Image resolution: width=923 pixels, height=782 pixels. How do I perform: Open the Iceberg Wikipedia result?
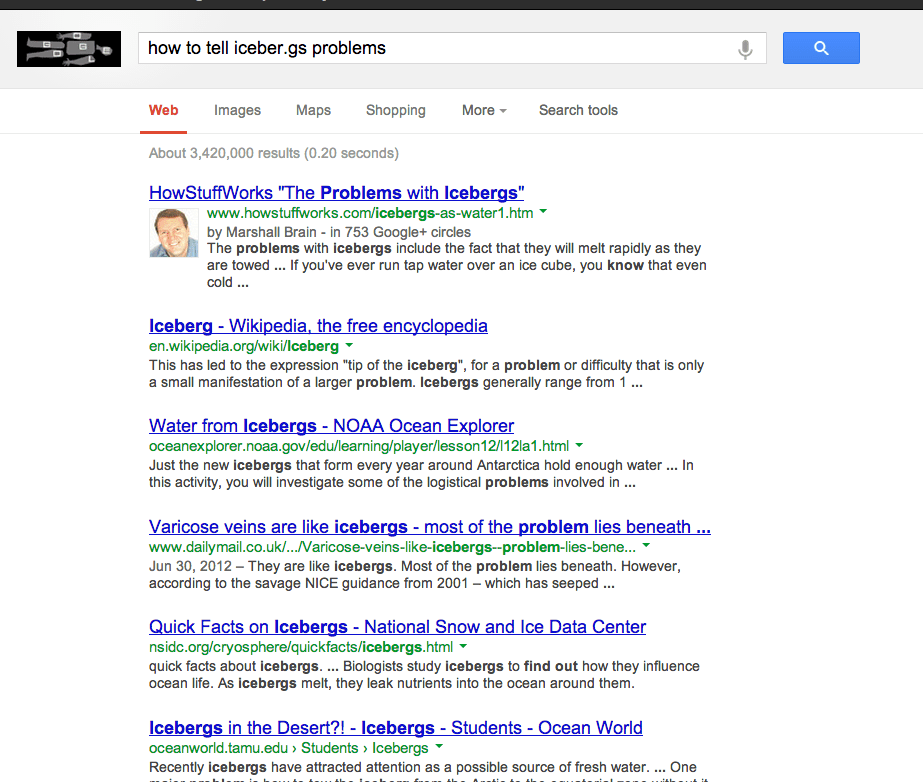tap(318, 326)
